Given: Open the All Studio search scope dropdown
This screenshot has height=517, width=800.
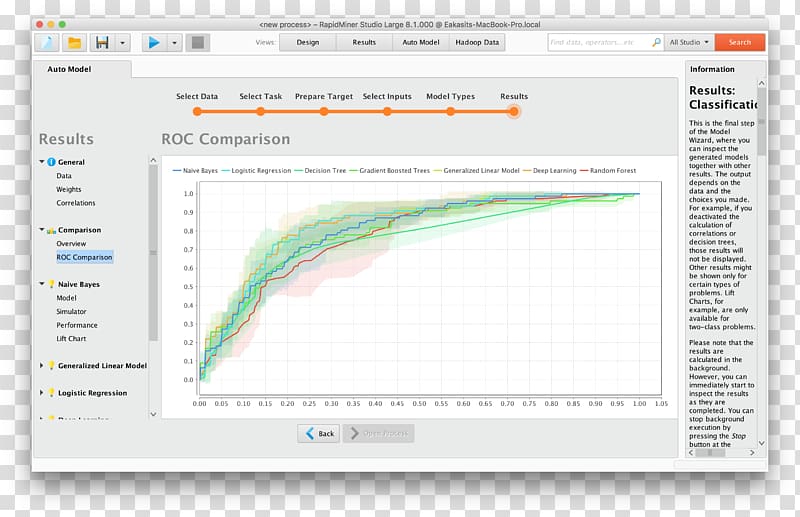Looking at the screenshot, I should (689, 42).
